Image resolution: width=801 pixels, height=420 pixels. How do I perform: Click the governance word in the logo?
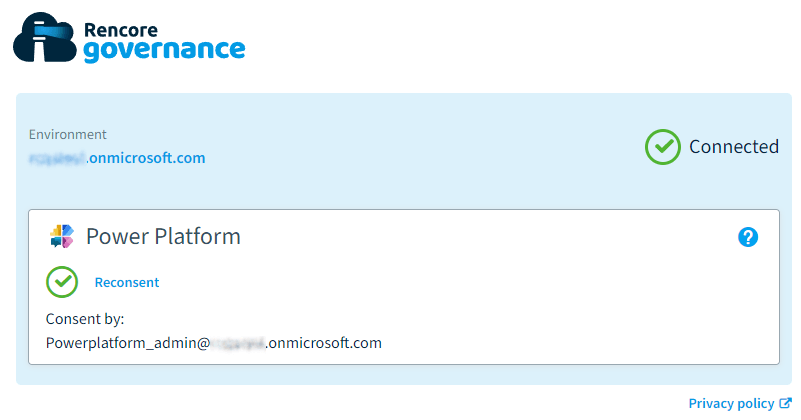pos(164,51)
